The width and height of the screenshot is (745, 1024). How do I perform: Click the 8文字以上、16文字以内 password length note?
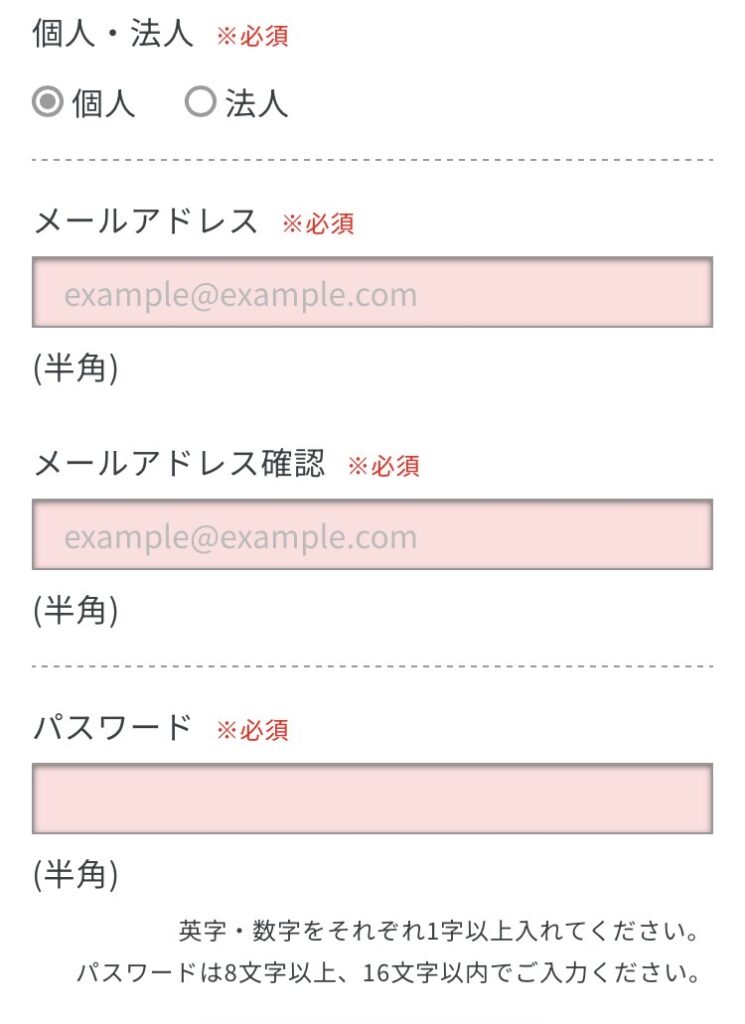click(x=388, y=972)
